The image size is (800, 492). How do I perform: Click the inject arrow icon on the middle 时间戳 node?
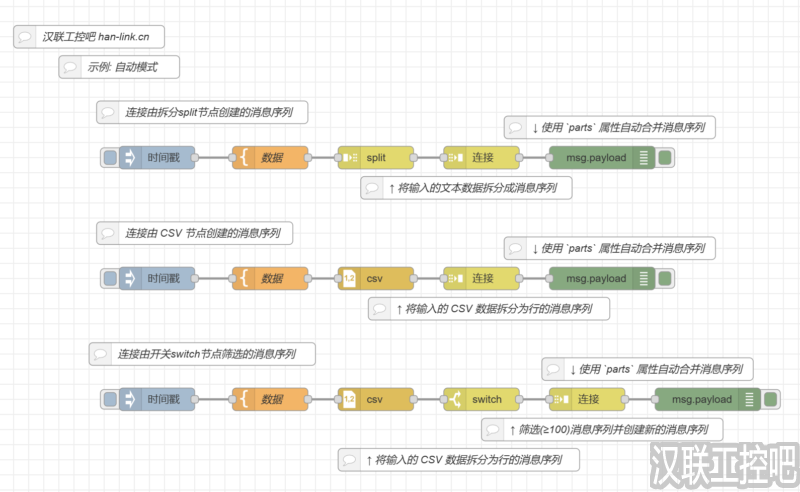tap(130, 278)
